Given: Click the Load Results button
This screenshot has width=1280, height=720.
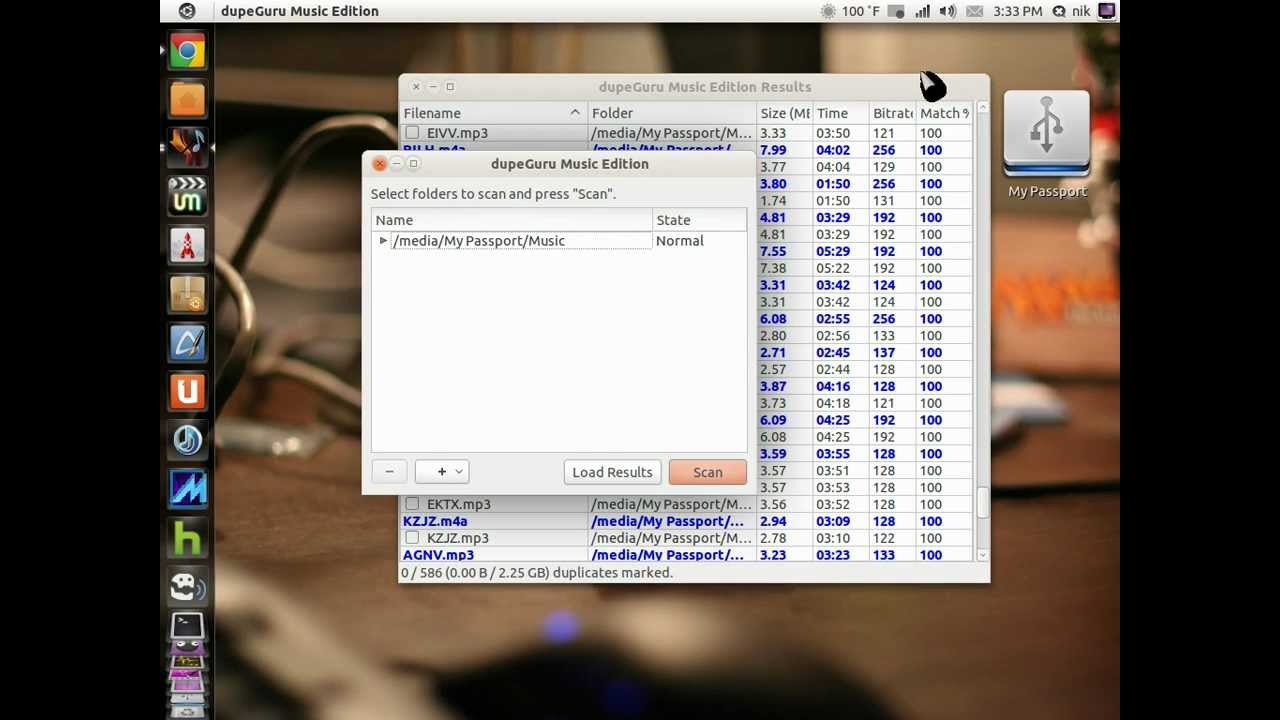Looking at the screenshot, I should [612, 472].
